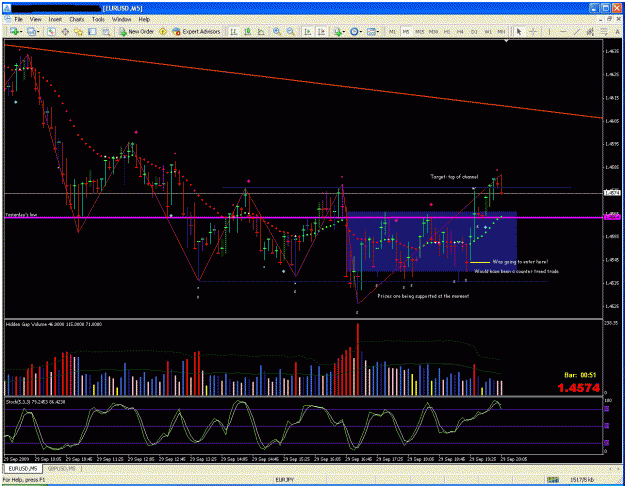This screenshot has width=625, height=486.
Task: Select the H1 timeframe
Action: (447, 31)
